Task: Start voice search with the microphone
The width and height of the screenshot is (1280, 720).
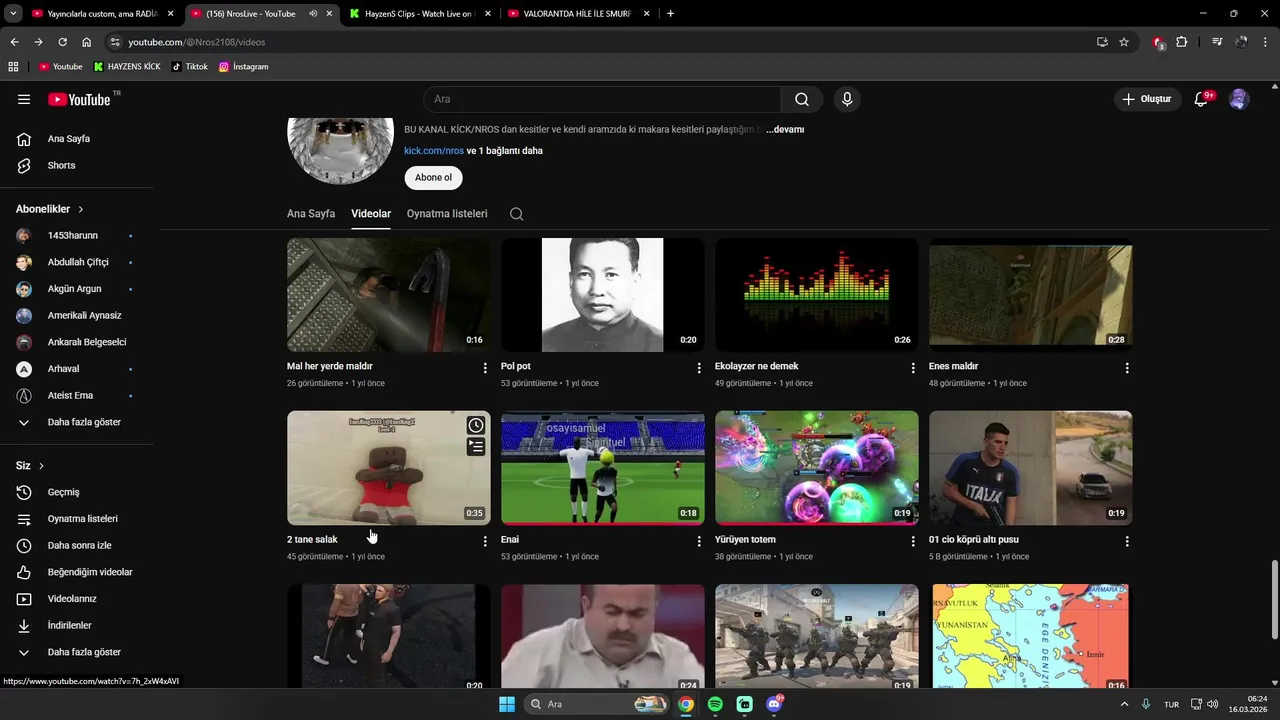Action: (x=847, y=99)
